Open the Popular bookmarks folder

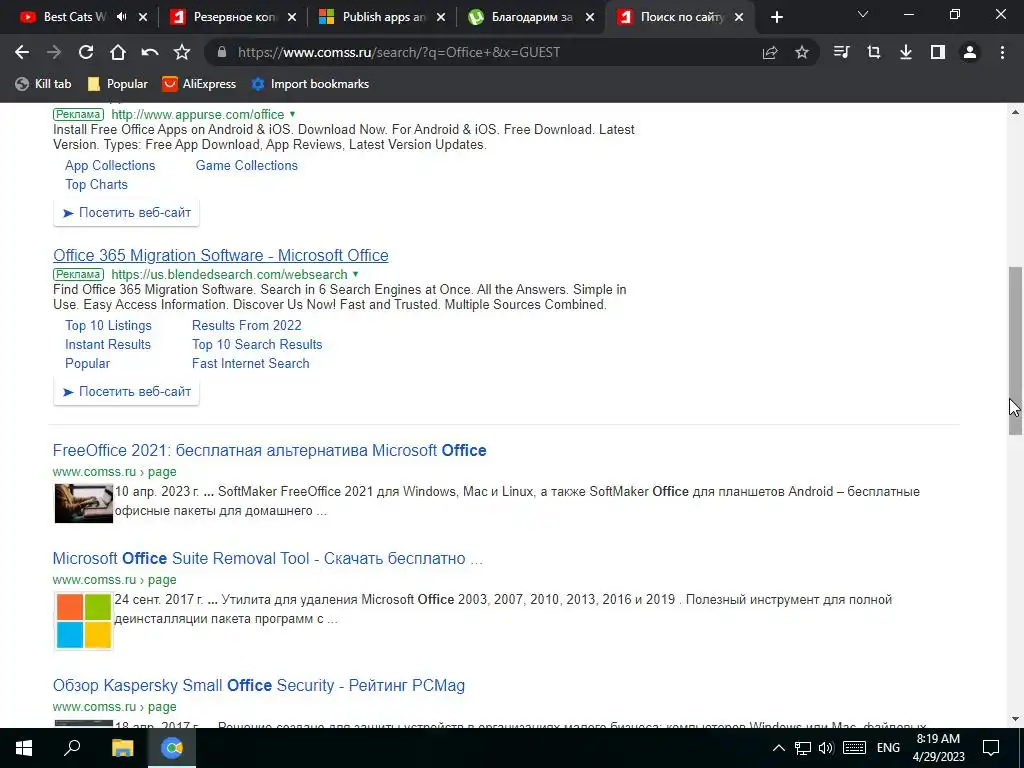[x=118, y=84]
